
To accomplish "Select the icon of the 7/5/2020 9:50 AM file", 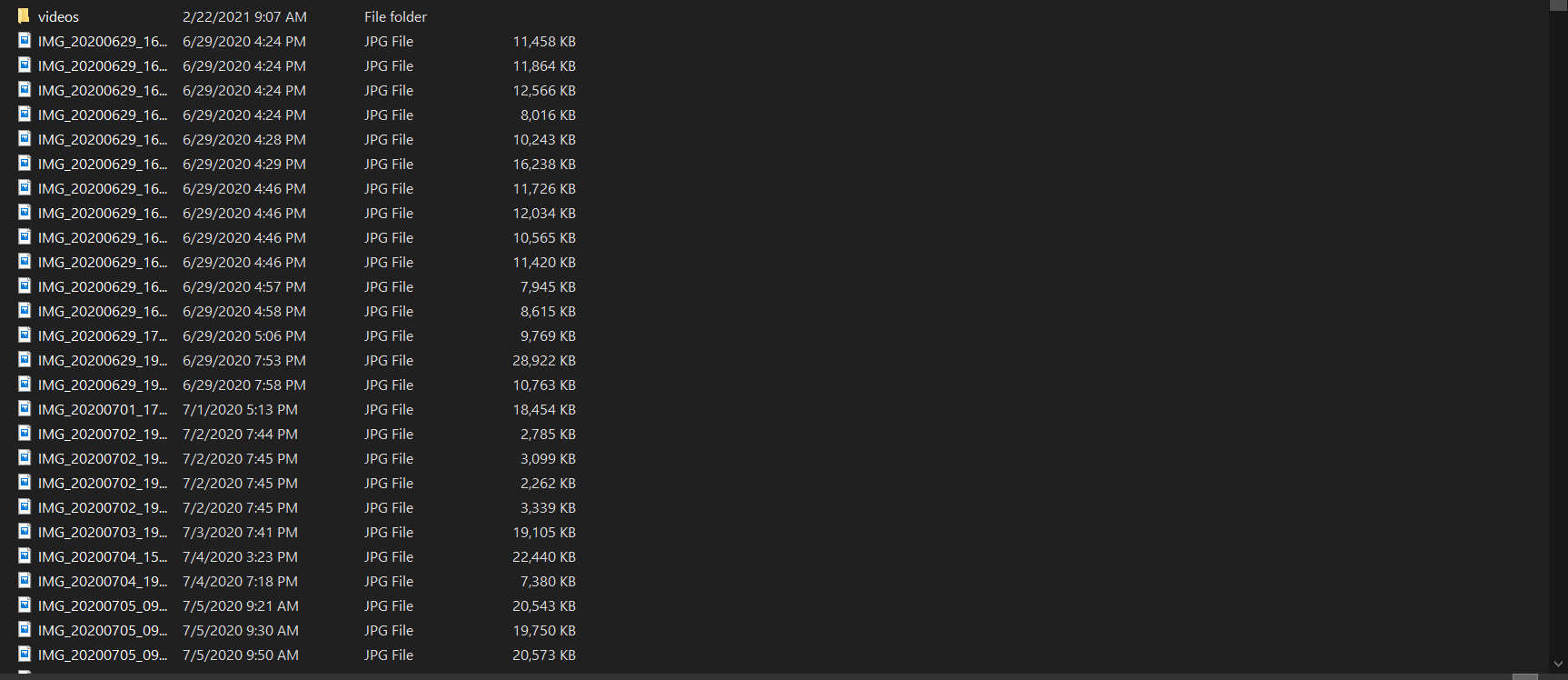I will pyautogui.click(x=25, y=654).
